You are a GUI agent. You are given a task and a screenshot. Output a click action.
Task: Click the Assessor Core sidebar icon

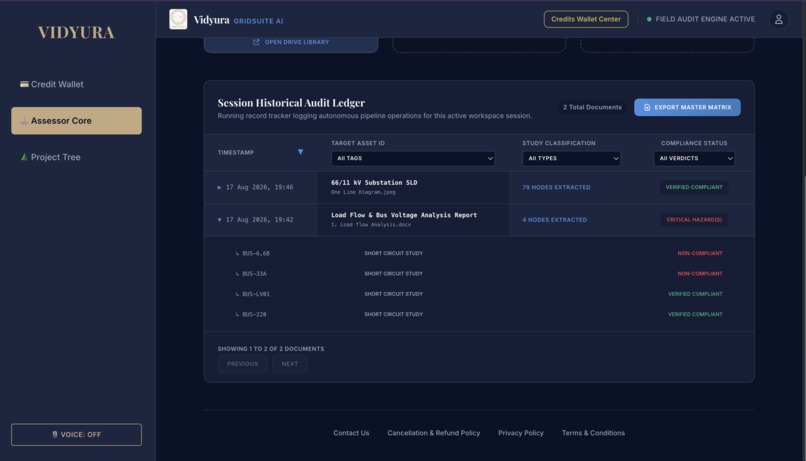(x=24, y=121)
